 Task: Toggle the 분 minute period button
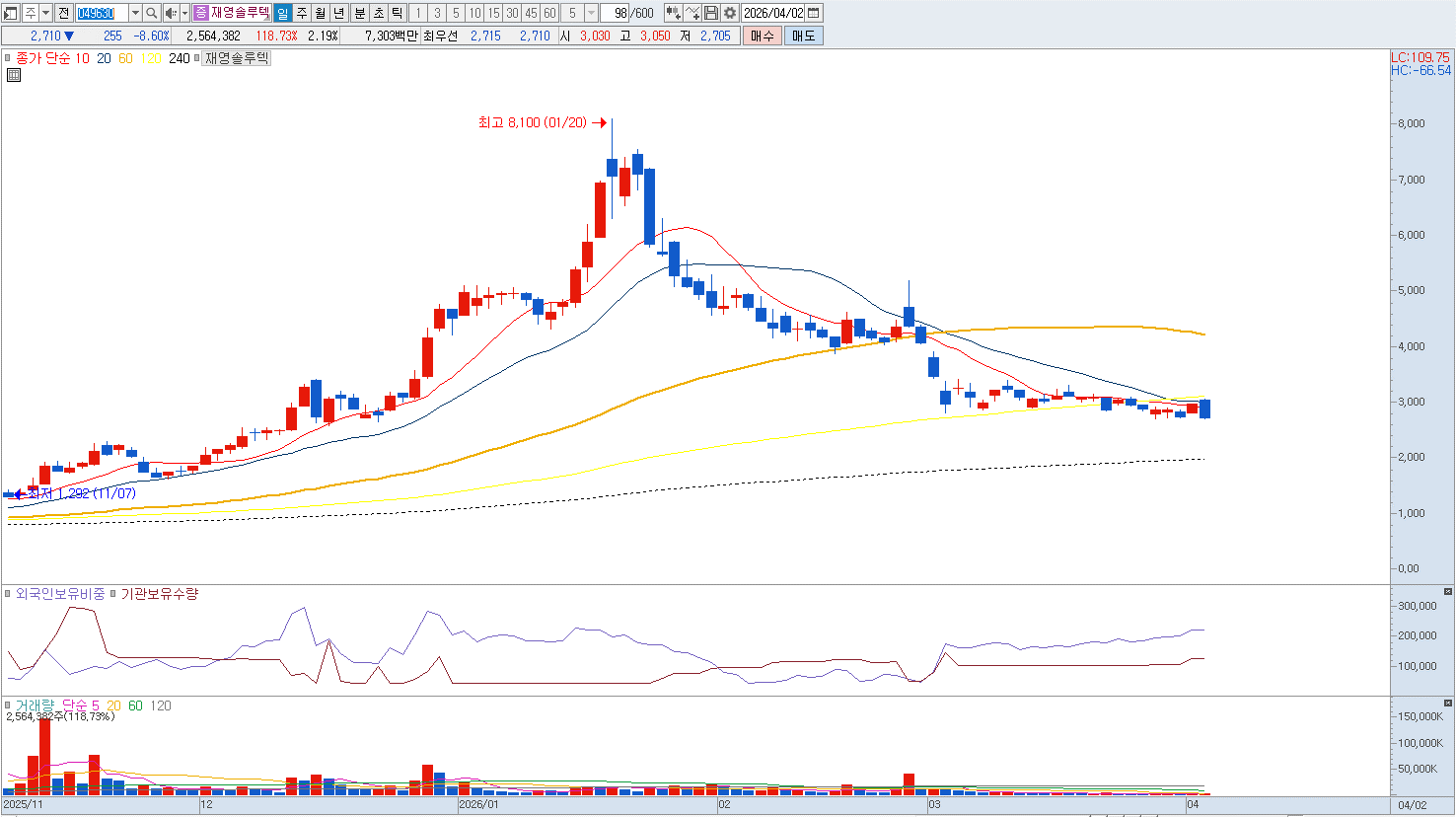[x=360, y=13]
